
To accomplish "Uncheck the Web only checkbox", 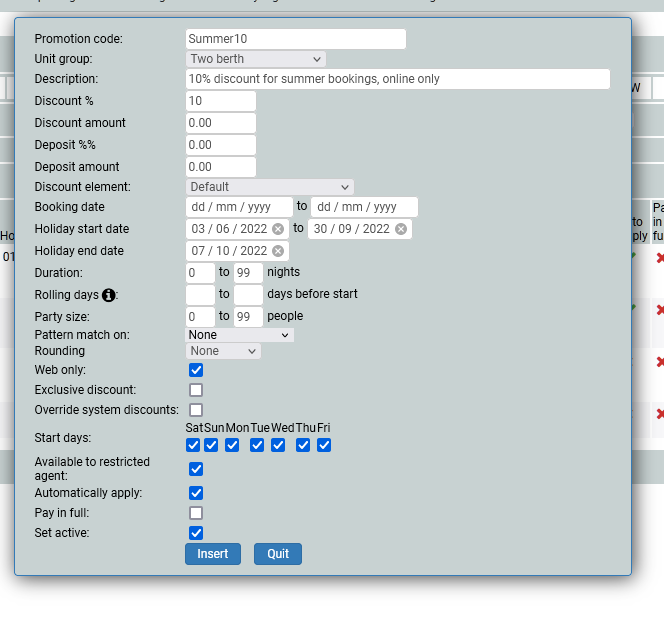I will point(196,370).
